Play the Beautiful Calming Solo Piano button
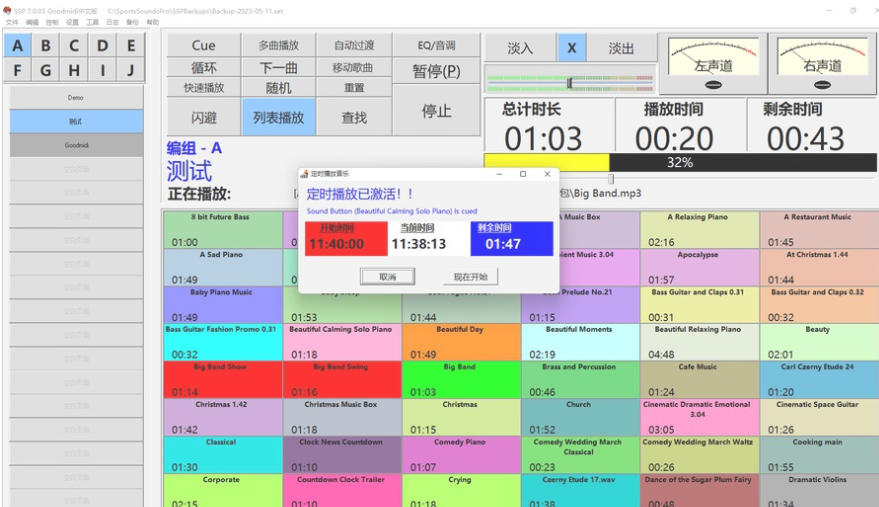Image resolution: width=879 pixels, height=507 pixels. [342, 342]
